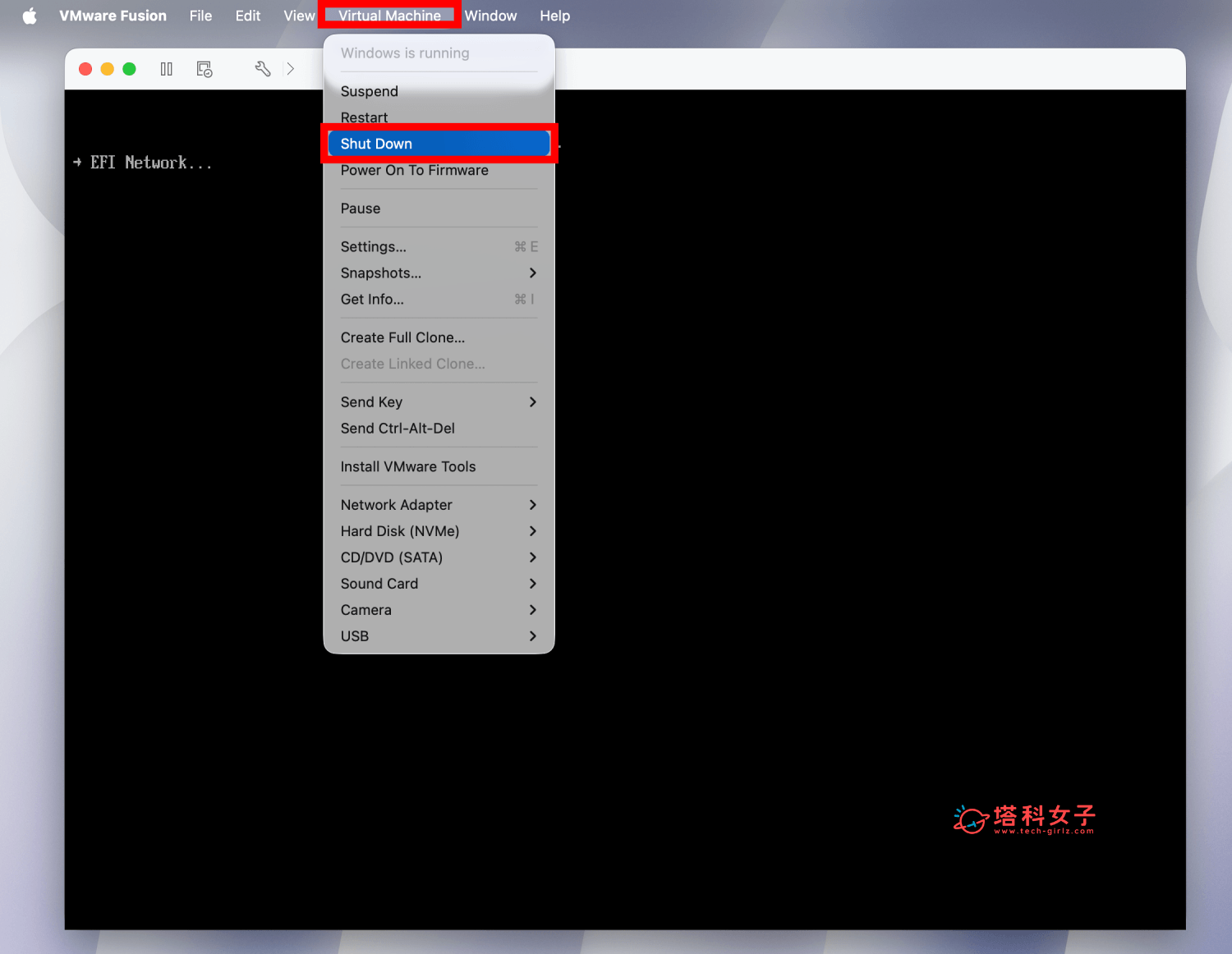Expand the Network Adapter submenu
1232x954 pixels.
coord(439,504)
